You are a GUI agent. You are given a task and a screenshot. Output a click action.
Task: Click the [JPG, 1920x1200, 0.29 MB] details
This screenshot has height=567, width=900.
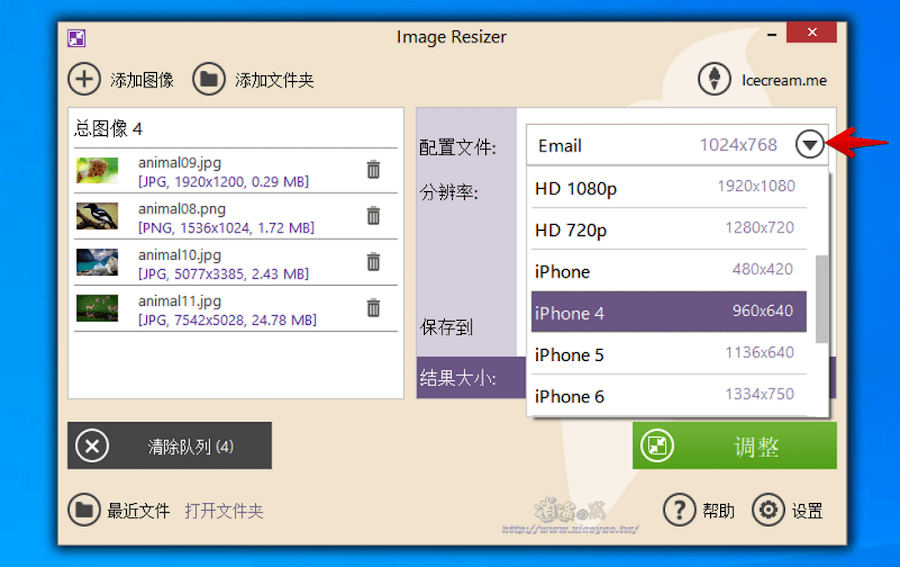[x=223, y=182]
